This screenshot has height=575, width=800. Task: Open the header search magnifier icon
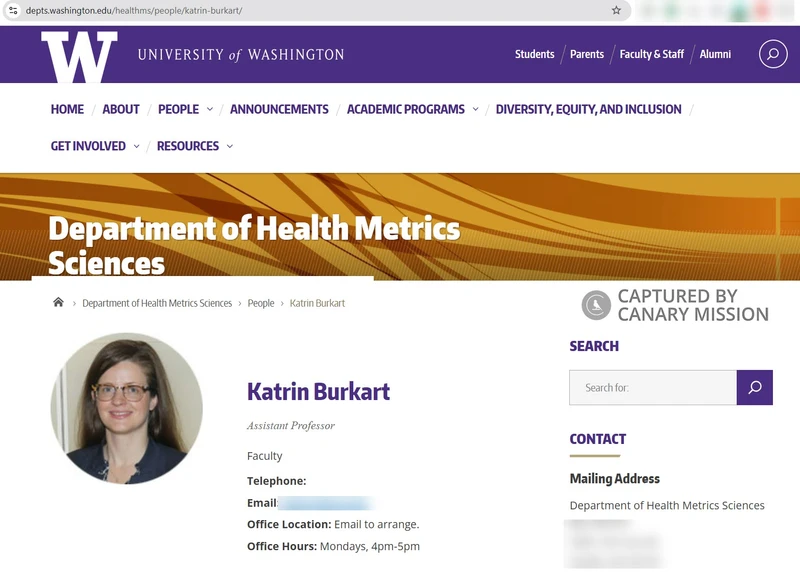[x=773, y=54]
